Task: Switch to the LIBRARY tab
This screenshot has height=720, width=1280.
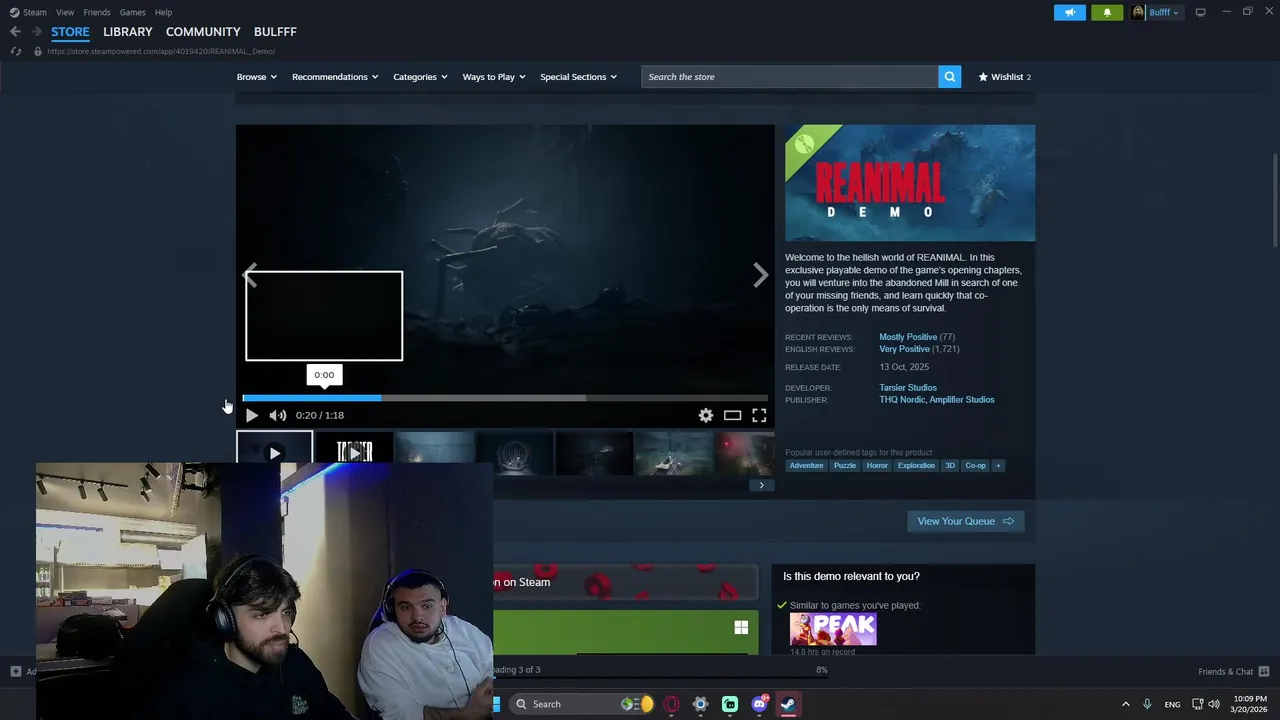Action: click(x=128, y=32)
